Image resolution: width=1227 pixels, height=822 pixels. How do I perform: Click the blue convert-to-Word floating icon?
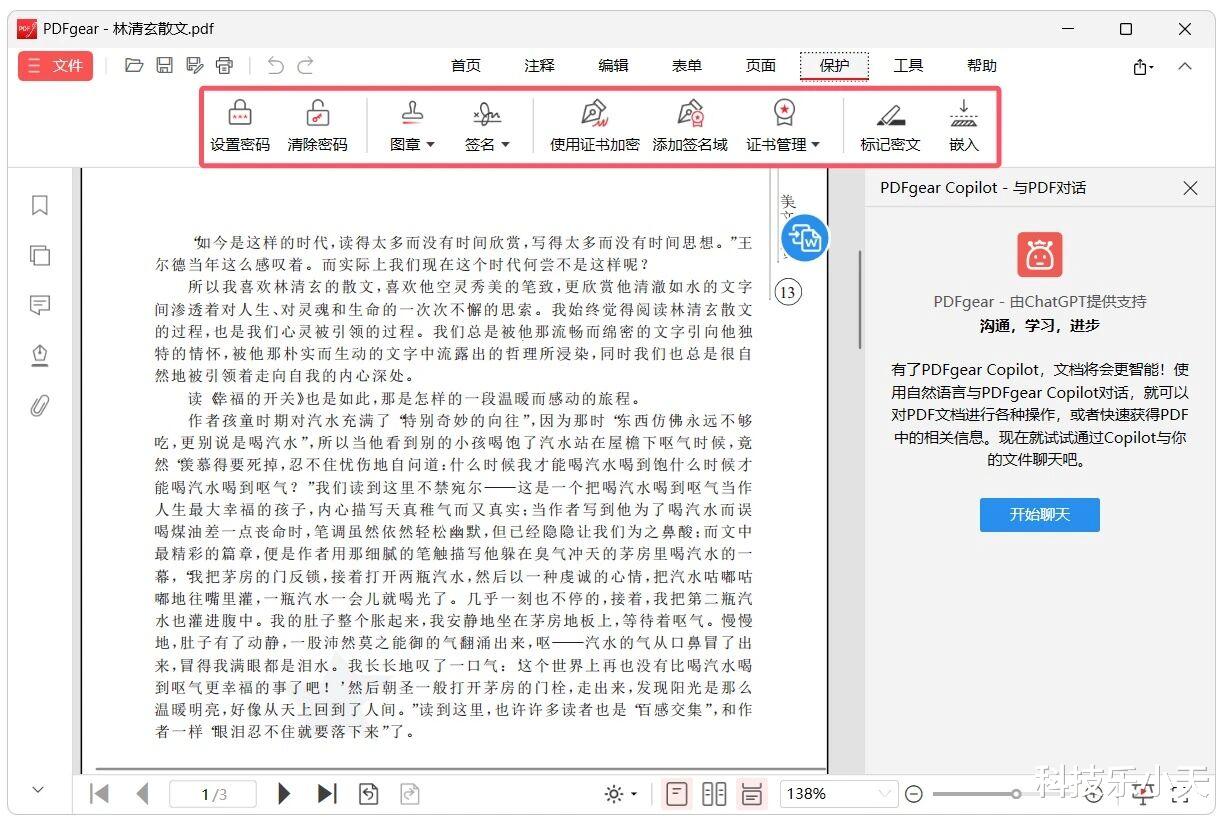pyautogui.click(x=804, y=239)
